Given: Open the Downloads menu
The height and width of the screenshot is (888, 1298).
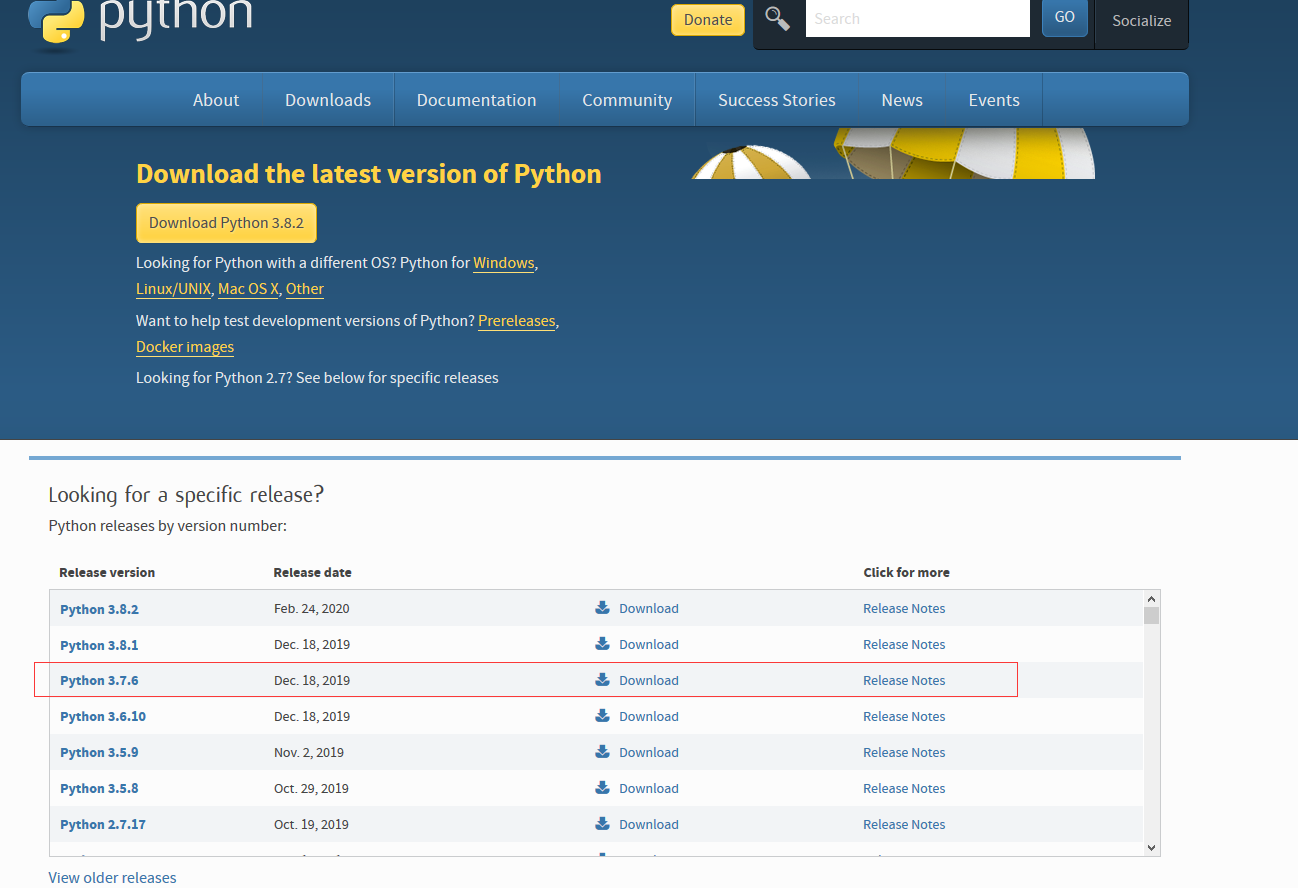Looking at the screenshot, I should (328, 99).
